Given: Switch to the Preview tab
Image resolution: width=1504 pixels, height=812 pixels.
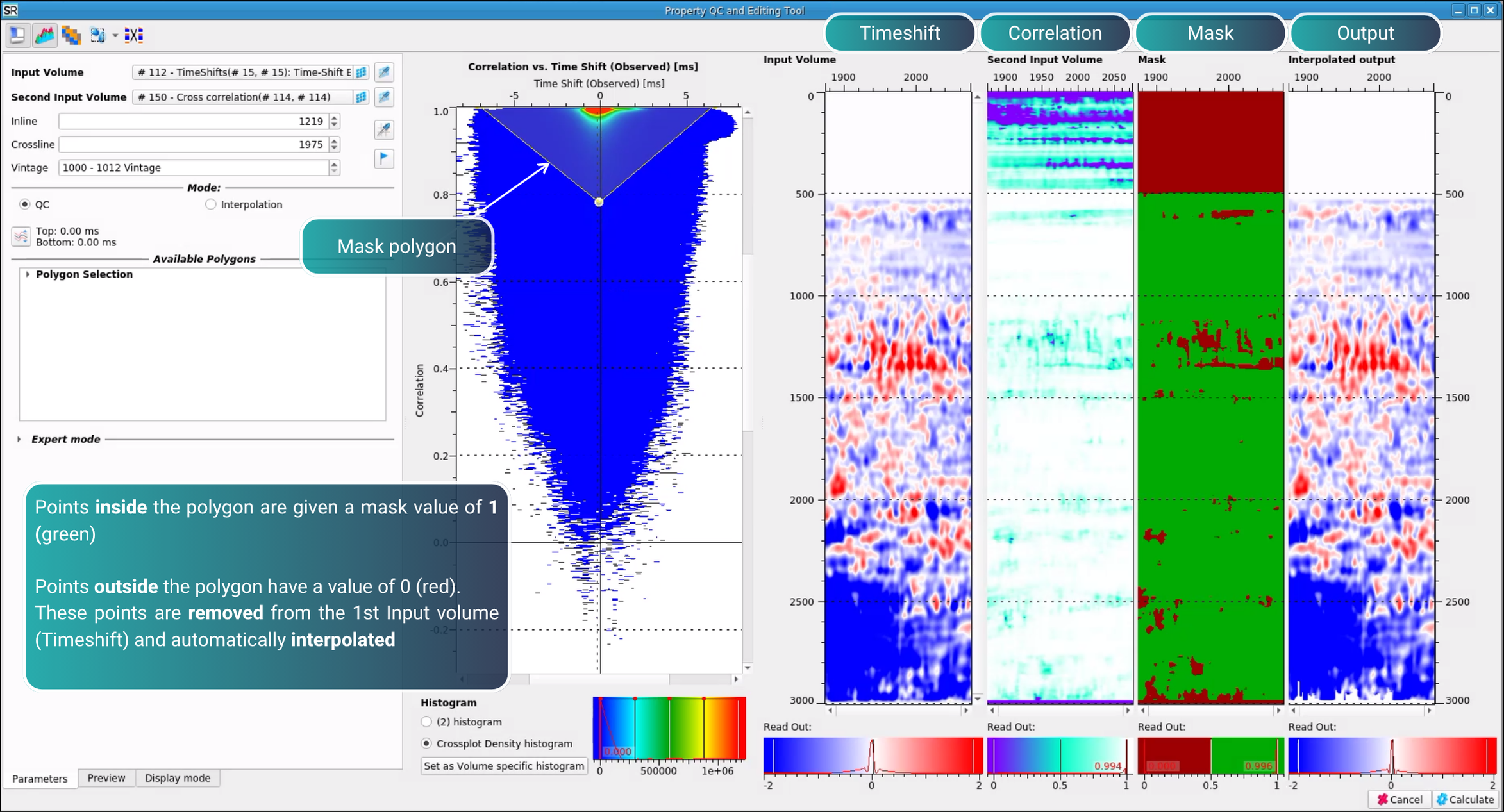Looking at the screenshot, I should click(106, 777).
